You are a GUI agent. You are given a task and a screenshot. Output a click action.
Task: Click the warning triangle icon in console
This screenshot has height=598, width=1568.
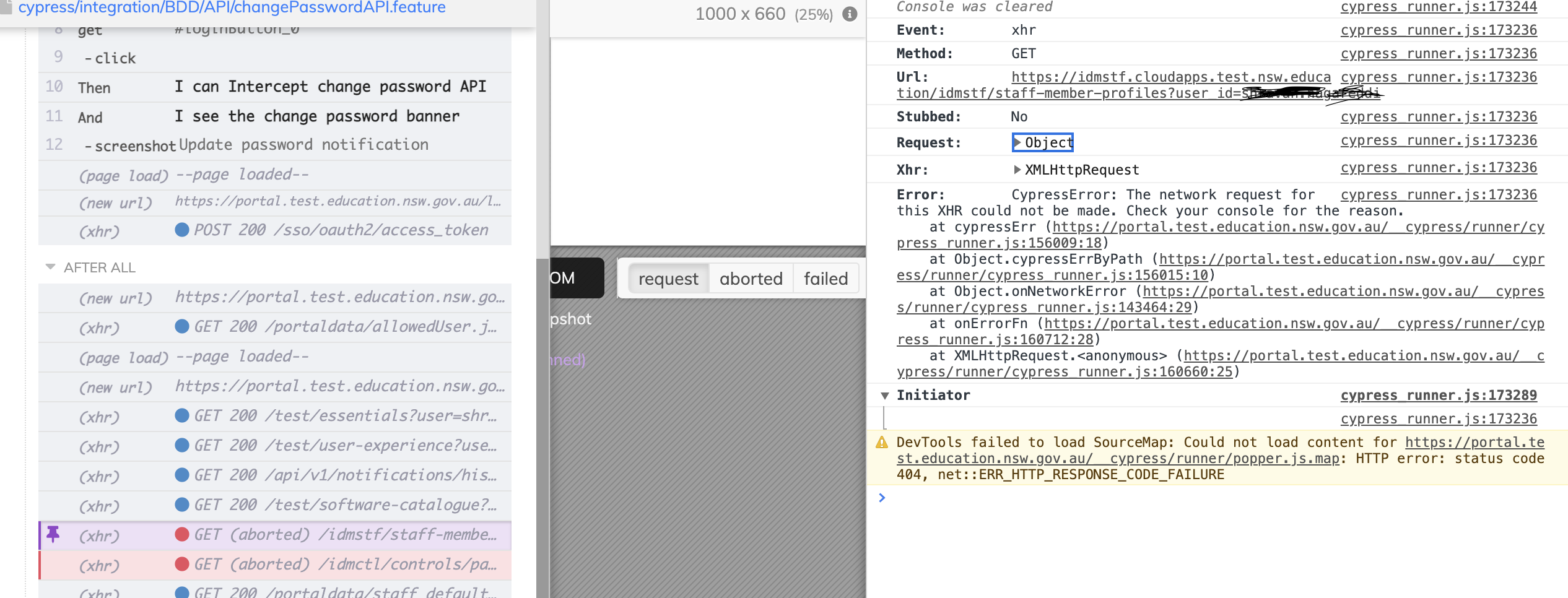tap(881, 443)
